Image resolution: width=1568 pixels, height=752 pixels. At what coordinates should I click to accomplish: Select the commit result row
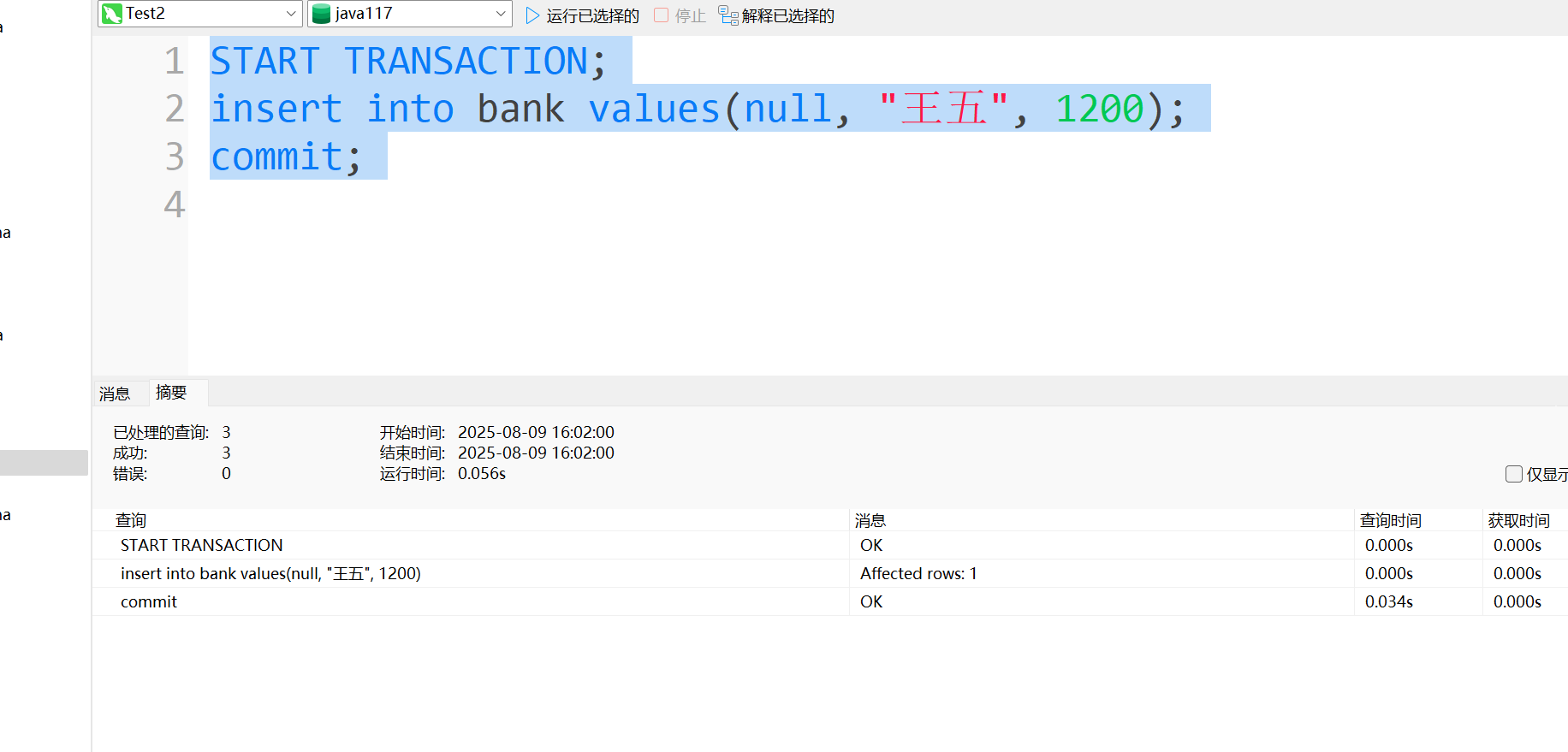(830, 601)
